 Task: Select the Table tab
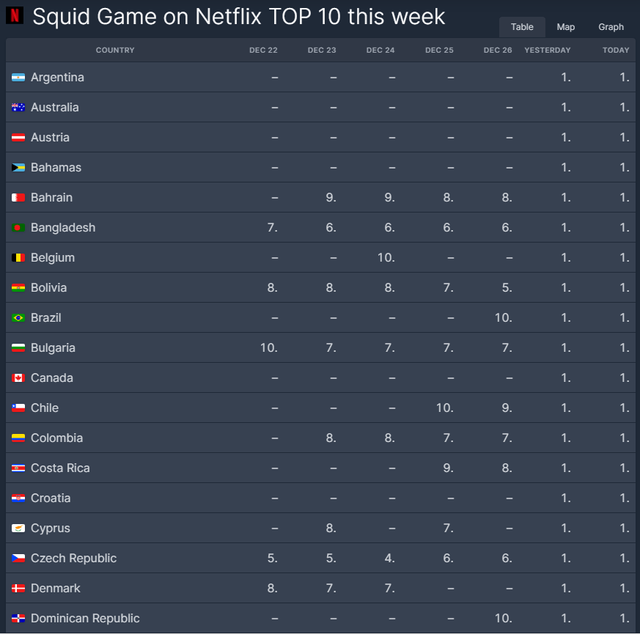[x=522, y=27]
